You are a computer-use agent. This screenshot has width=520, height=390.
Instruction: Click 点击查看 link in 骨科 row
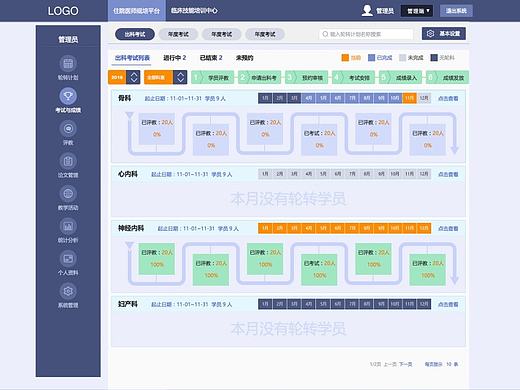tap(448, 99)
